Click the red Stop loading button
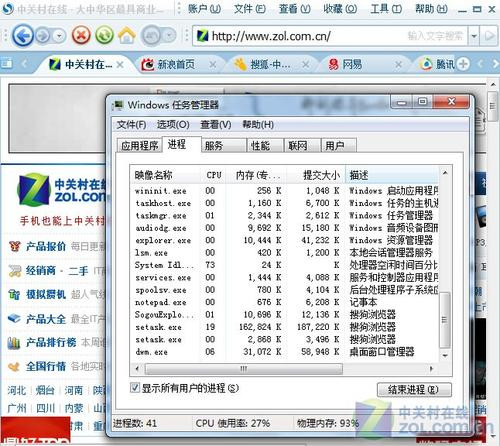The width and height of the screenshot is (500, 446). (81, 35)
